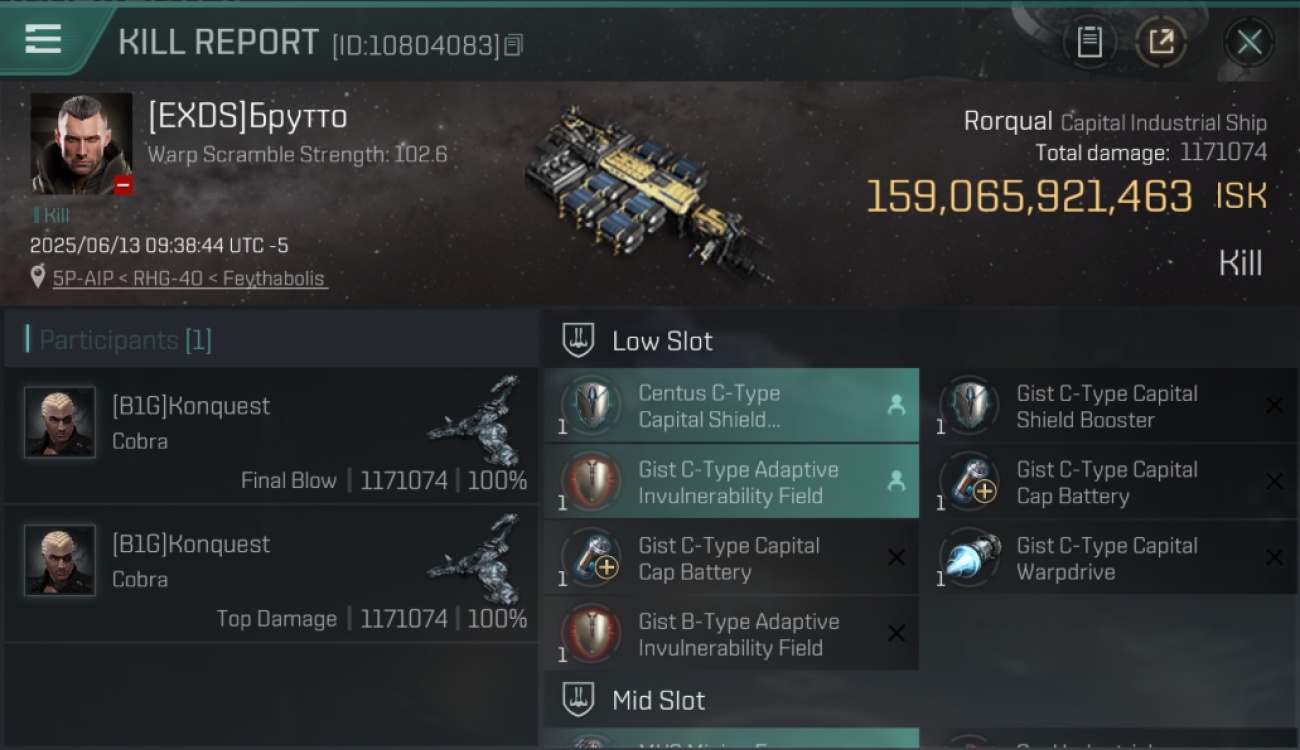The image size is (1300, 750).
Task: Click Gist C-Type Capital Warpdrive icon
Action: click(969, 558)
